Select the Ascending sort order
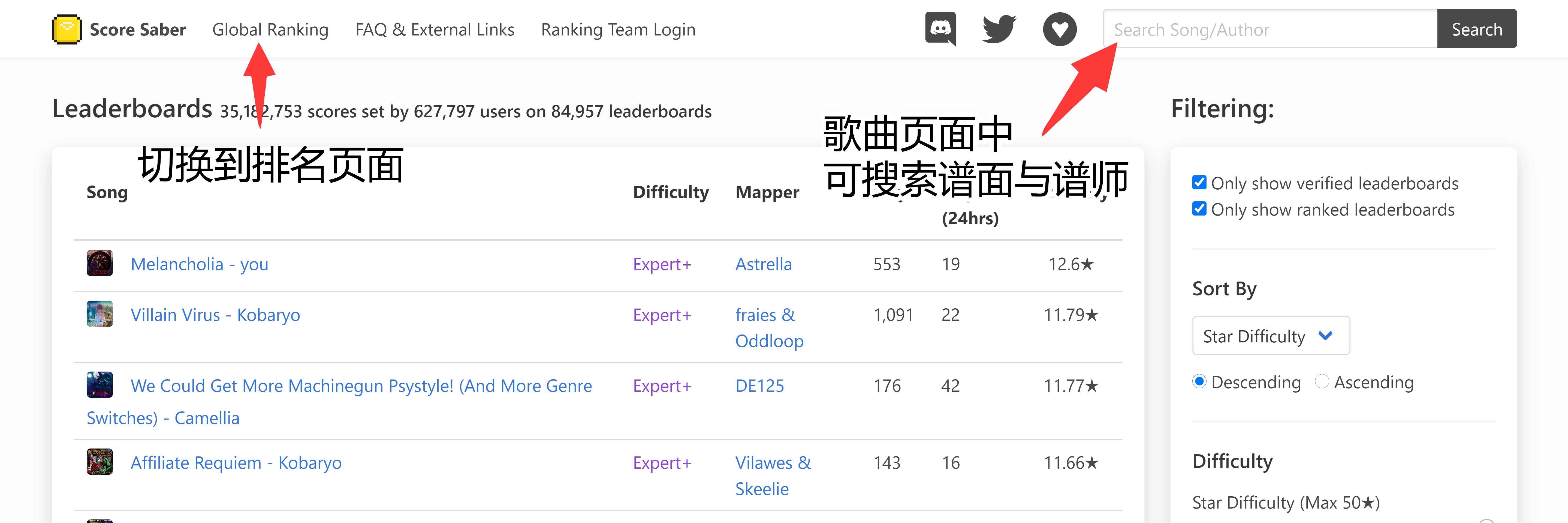Image resolution: width=1568 pixels, height=523 pixels. click(x=1322, y=382)
